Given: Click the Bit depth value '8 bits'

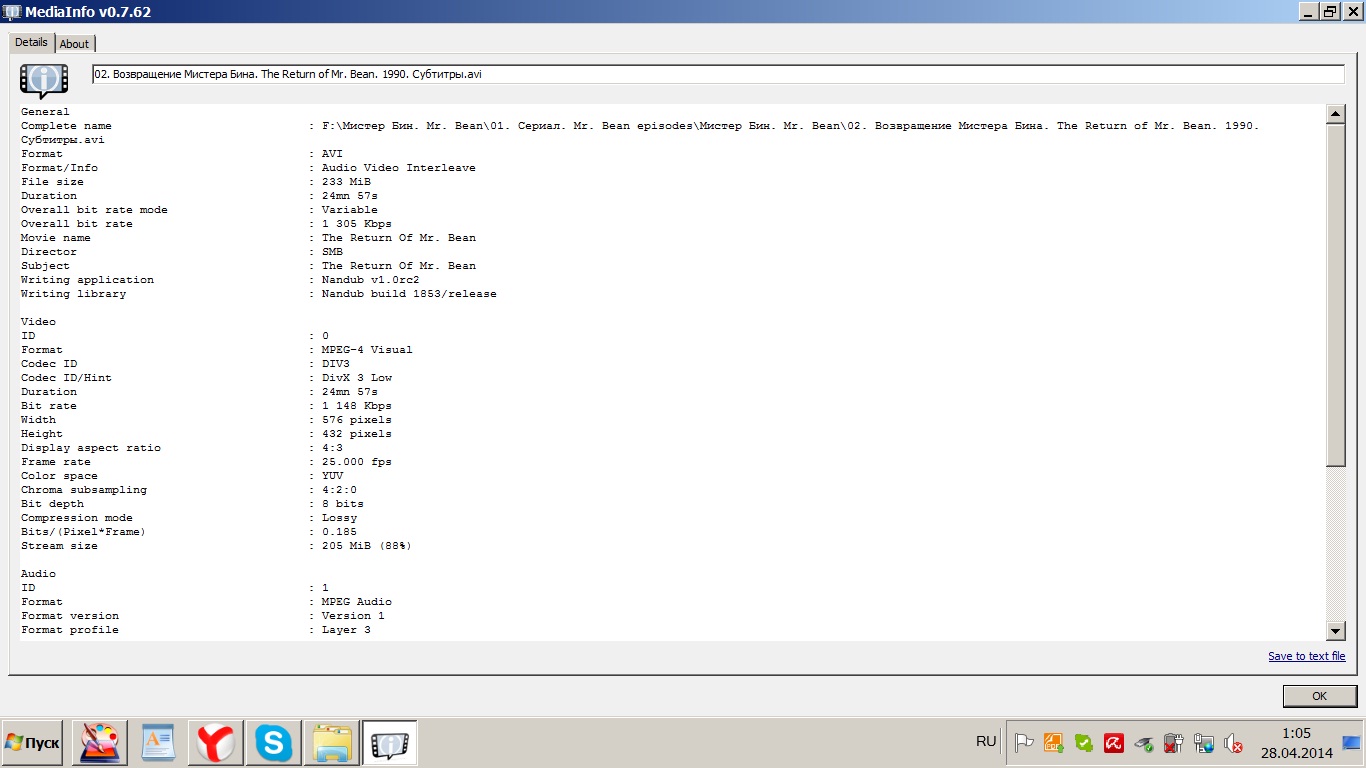Looking at the screenshot, I should pyautogui.click(x=343, y=504).
